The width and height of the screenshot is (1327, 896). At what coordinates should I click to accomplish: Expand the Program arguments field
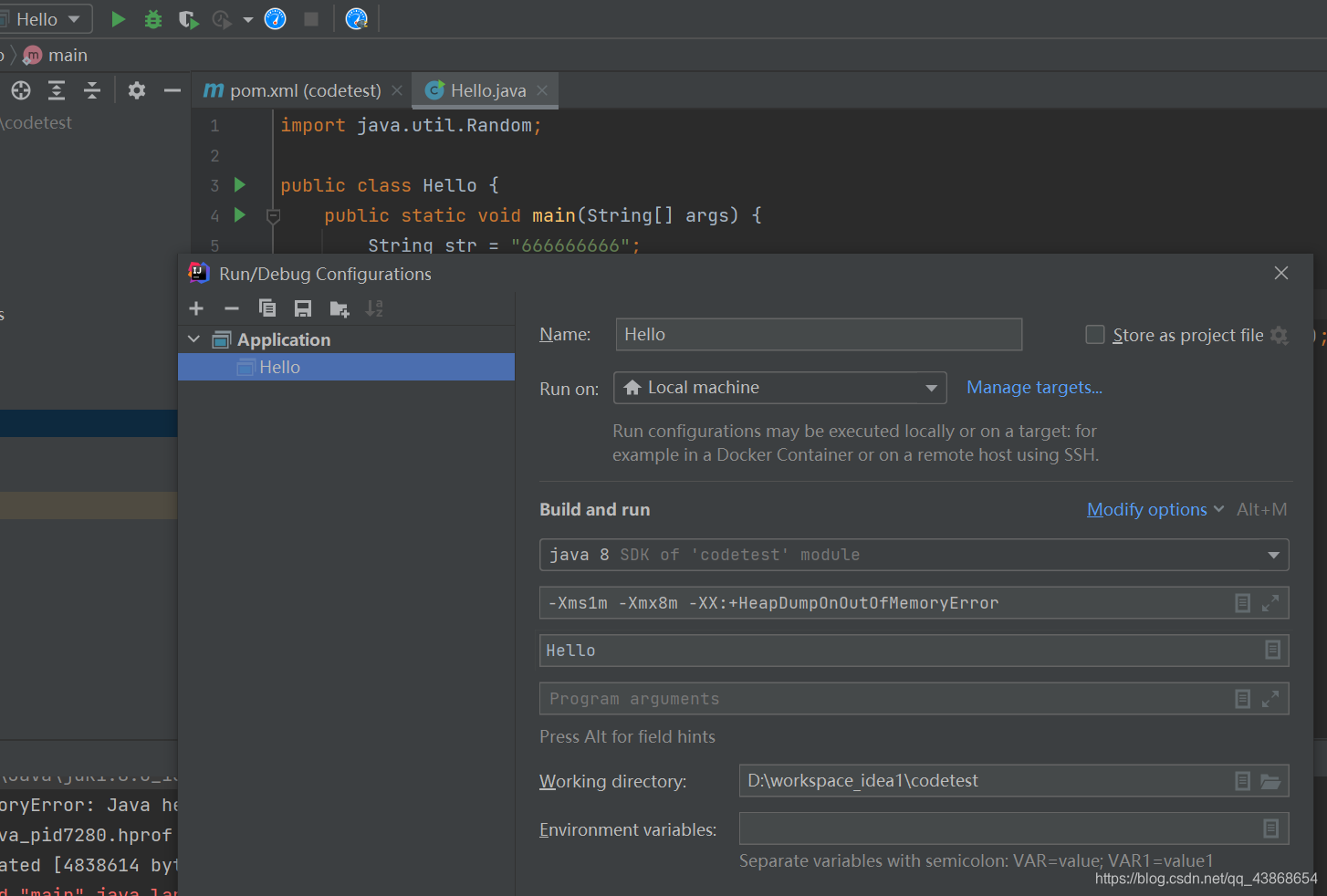pyautogui.click(x=1270, y=699)
